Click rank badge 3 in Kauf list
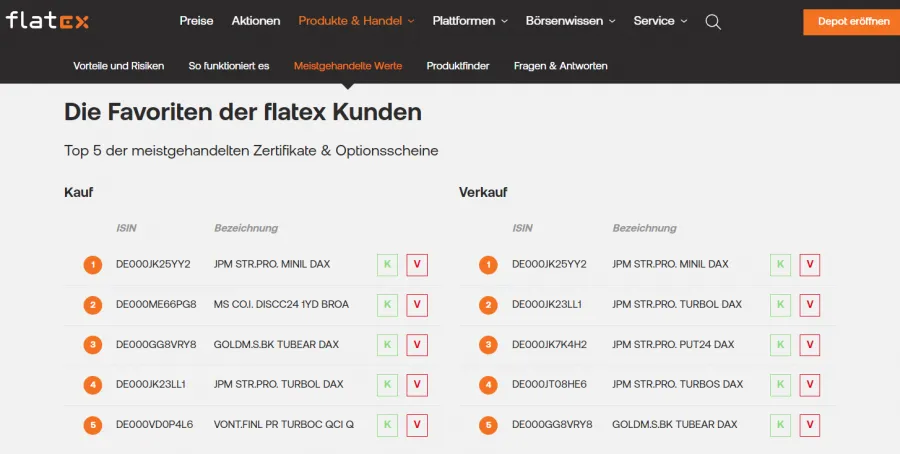 coord(92,345)
